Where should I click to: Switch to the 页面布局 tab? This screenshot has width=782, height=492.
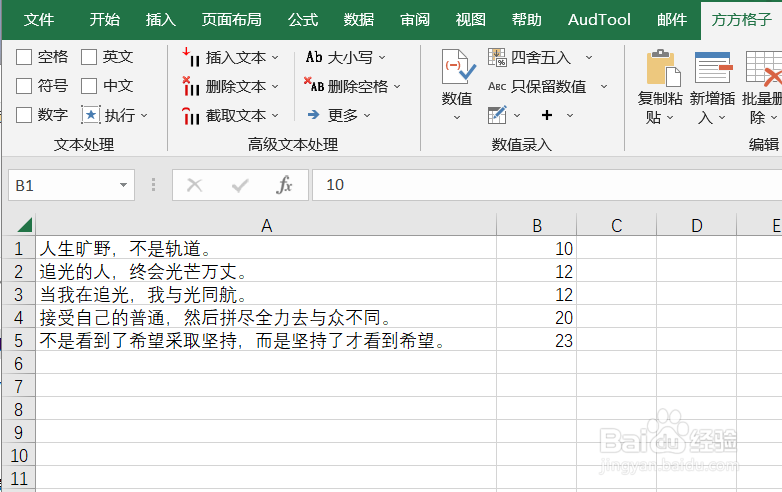coord(231,19)
